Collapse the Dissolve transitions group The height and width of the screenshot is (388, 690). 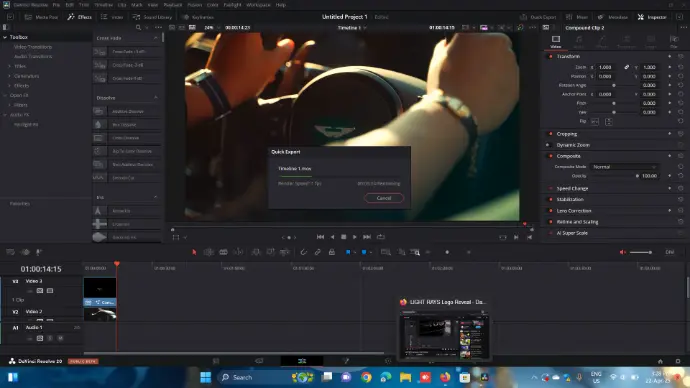(156, 98)
